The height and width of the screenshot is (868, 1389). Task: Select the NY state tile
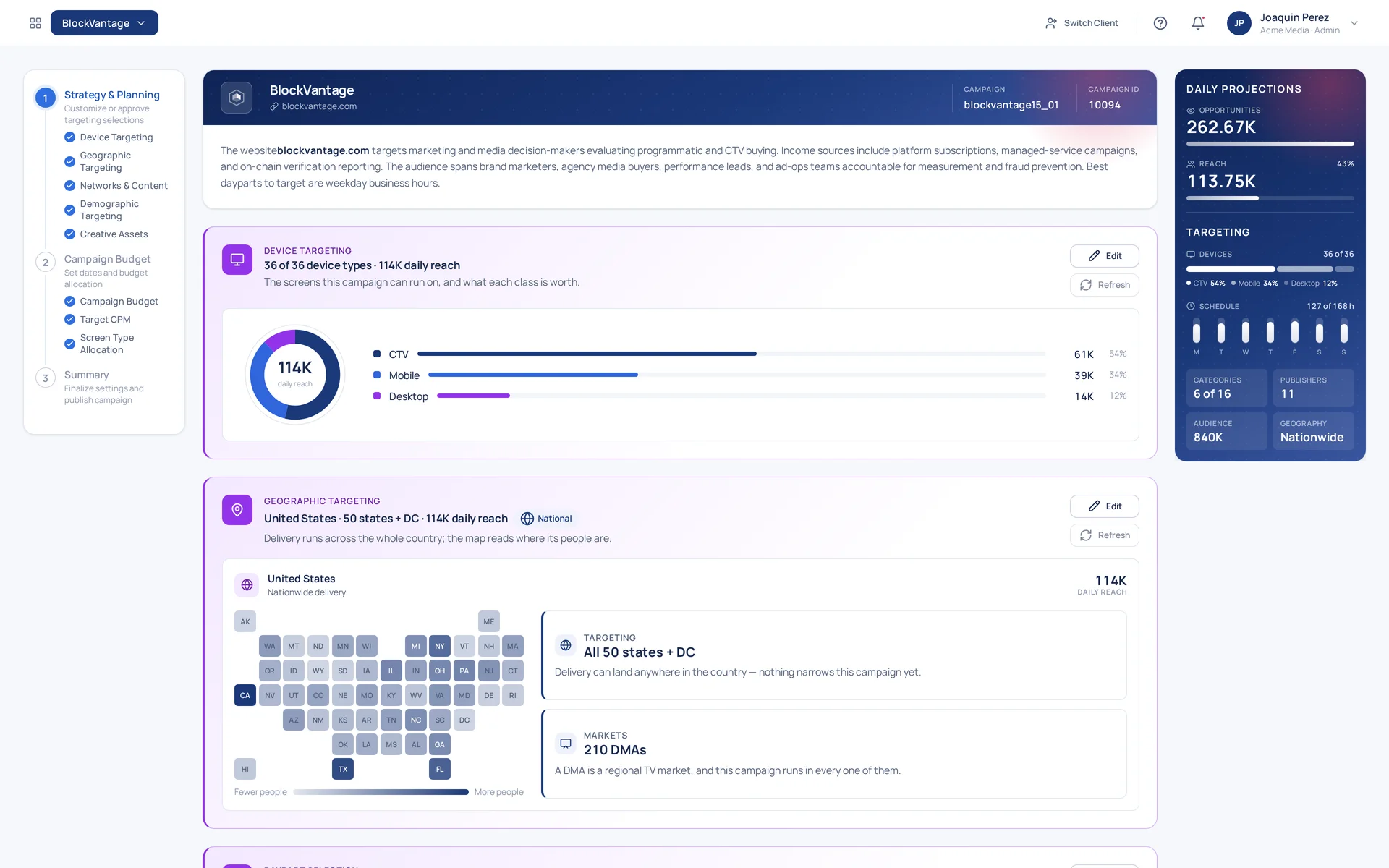(440, 646)
